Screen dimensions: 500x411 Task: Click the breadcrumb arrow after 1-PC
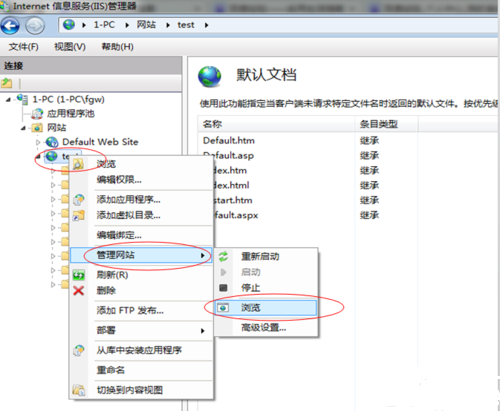127,25
